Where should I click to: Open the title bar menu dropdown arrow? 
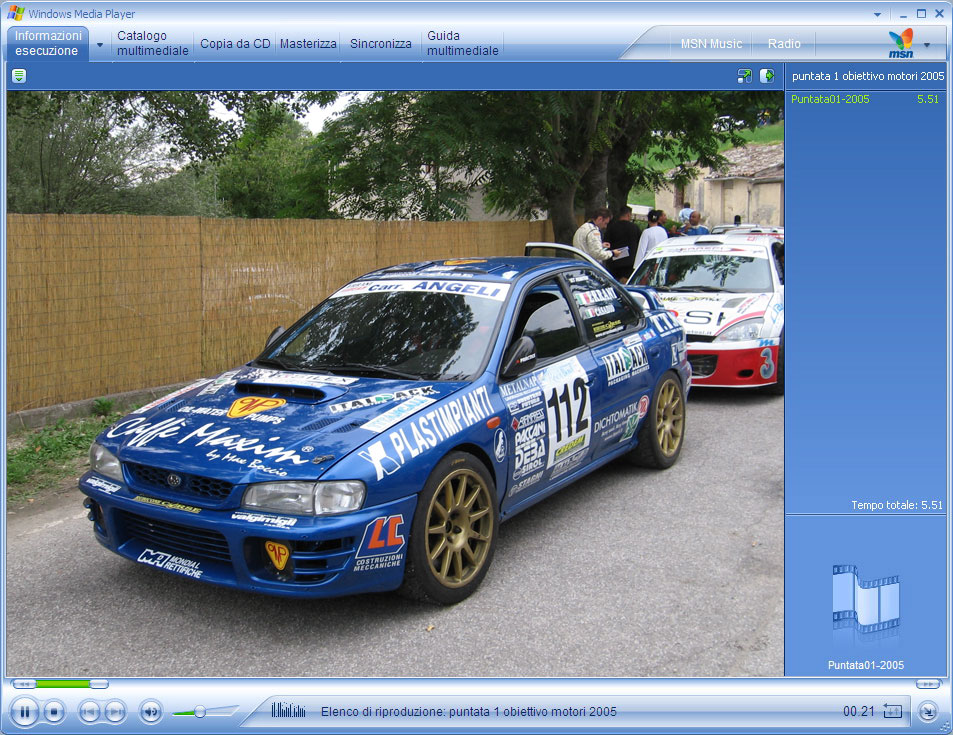pos(877,14)
